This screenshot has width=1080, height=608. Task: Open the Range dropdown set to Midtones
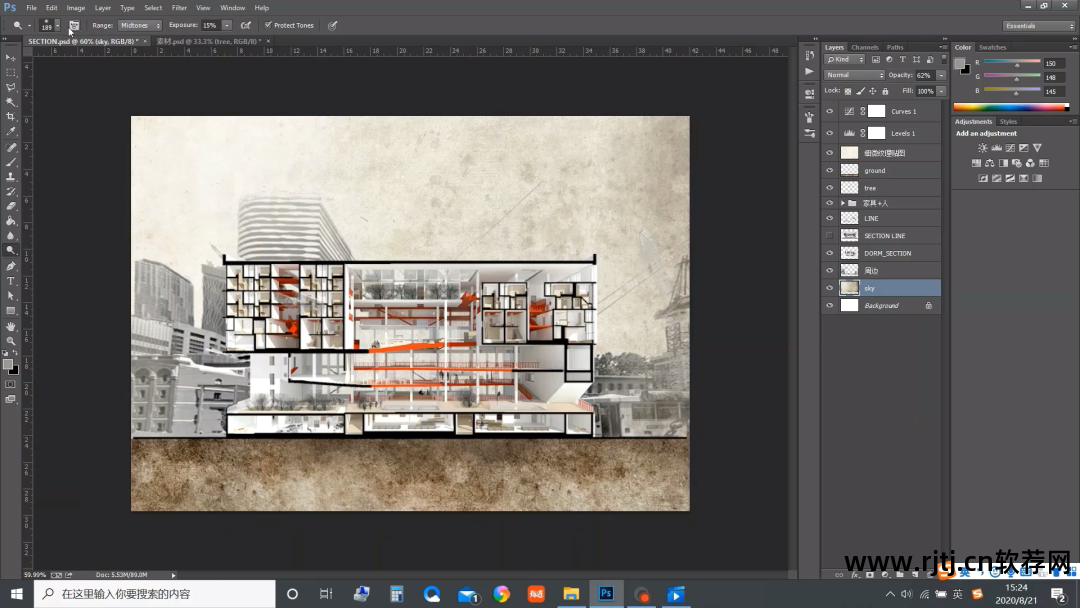[140, 25]
